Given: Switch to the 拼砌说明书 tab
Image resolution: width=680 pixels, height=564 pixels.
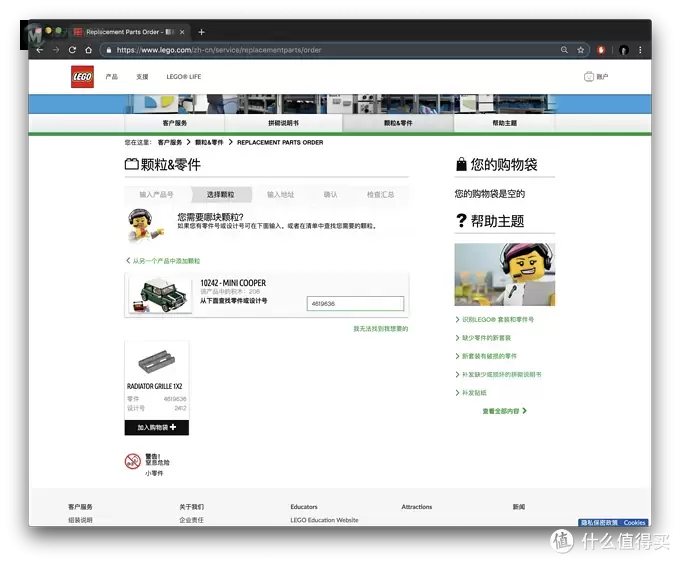Looking at the screenshot, I should coord(284,123).
